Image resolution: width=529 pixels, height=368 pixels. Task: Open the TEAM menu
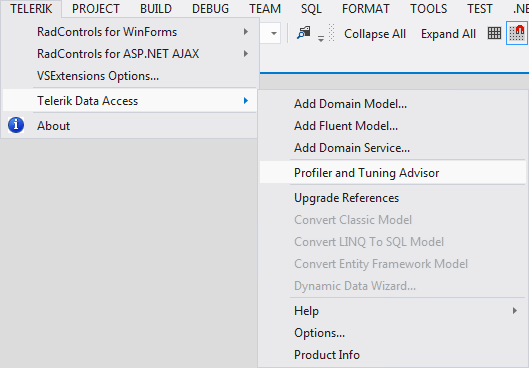pos(265,9)
